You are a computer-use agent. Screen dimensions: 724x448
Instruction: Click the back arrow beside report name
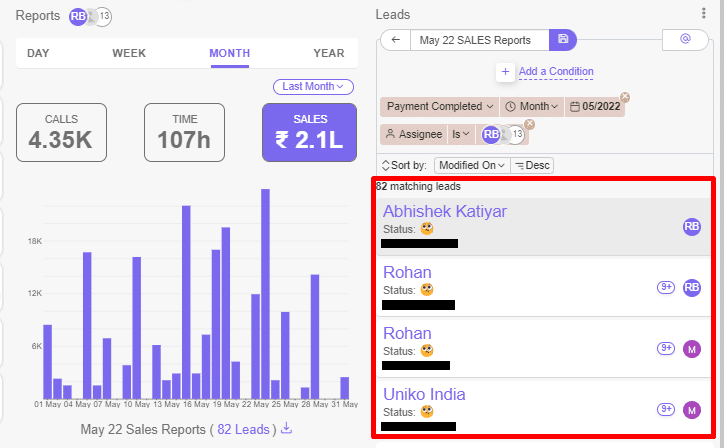click(x=396, y=40)
